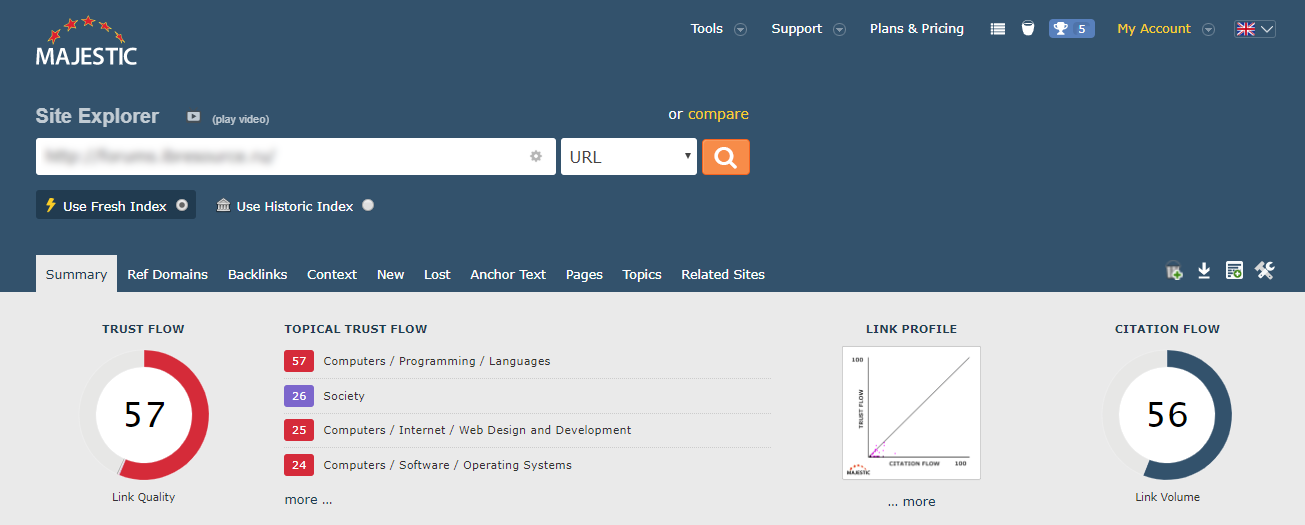Select the Use Fresh Index radio button
Viewport: 1305px width, 525px height.
coord(181,205)
